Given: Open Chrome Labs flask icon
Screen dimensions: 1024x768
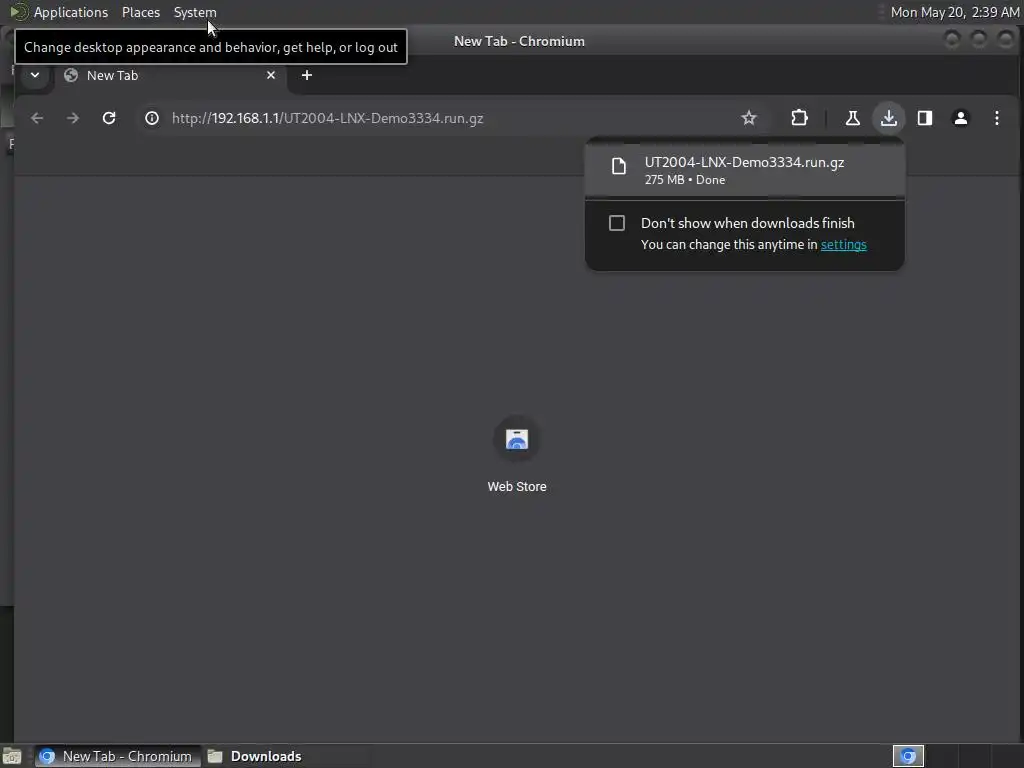Looking at the screenshot, I should coord(852,118).
